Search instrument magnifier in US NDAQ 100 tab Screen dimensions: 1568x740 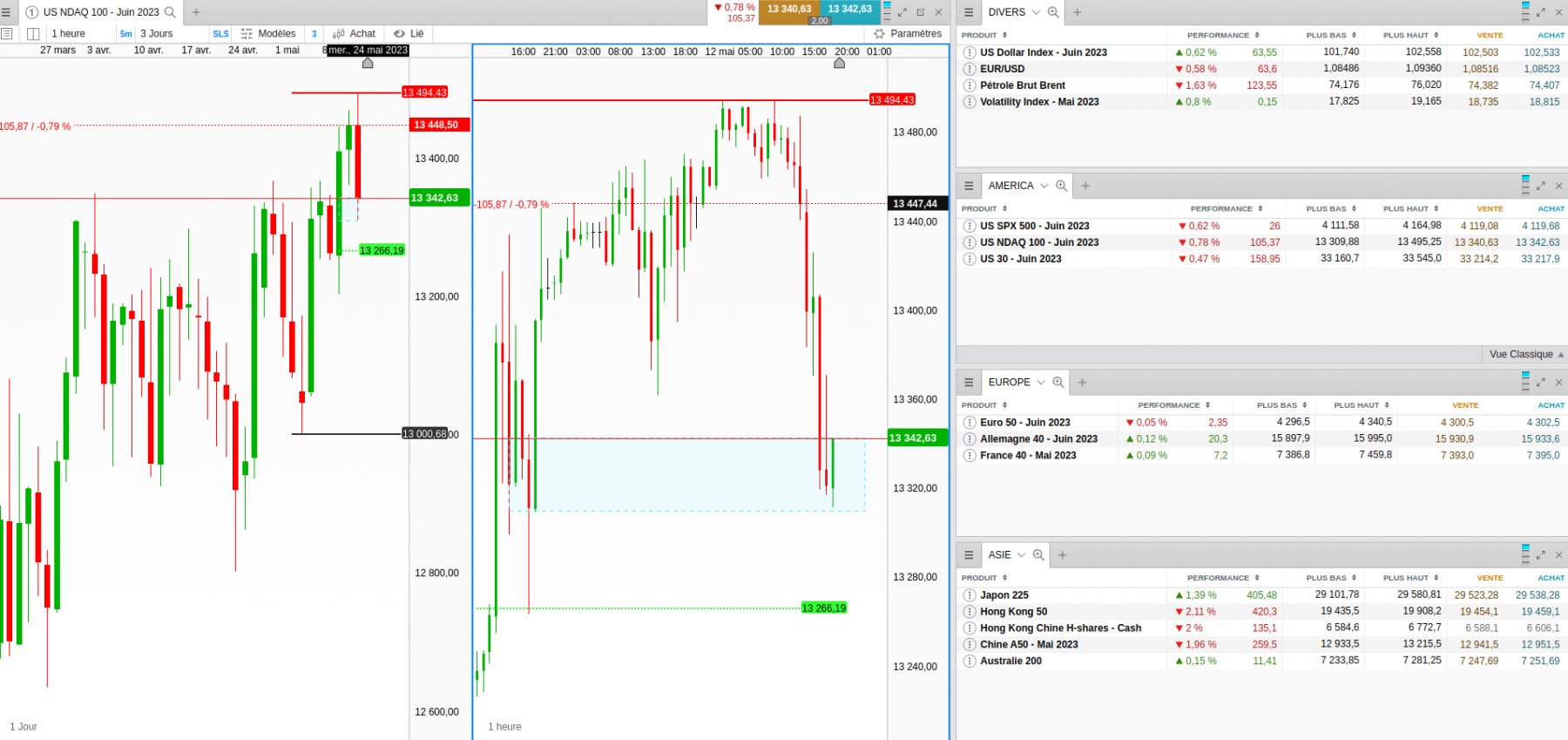[170, 12]
